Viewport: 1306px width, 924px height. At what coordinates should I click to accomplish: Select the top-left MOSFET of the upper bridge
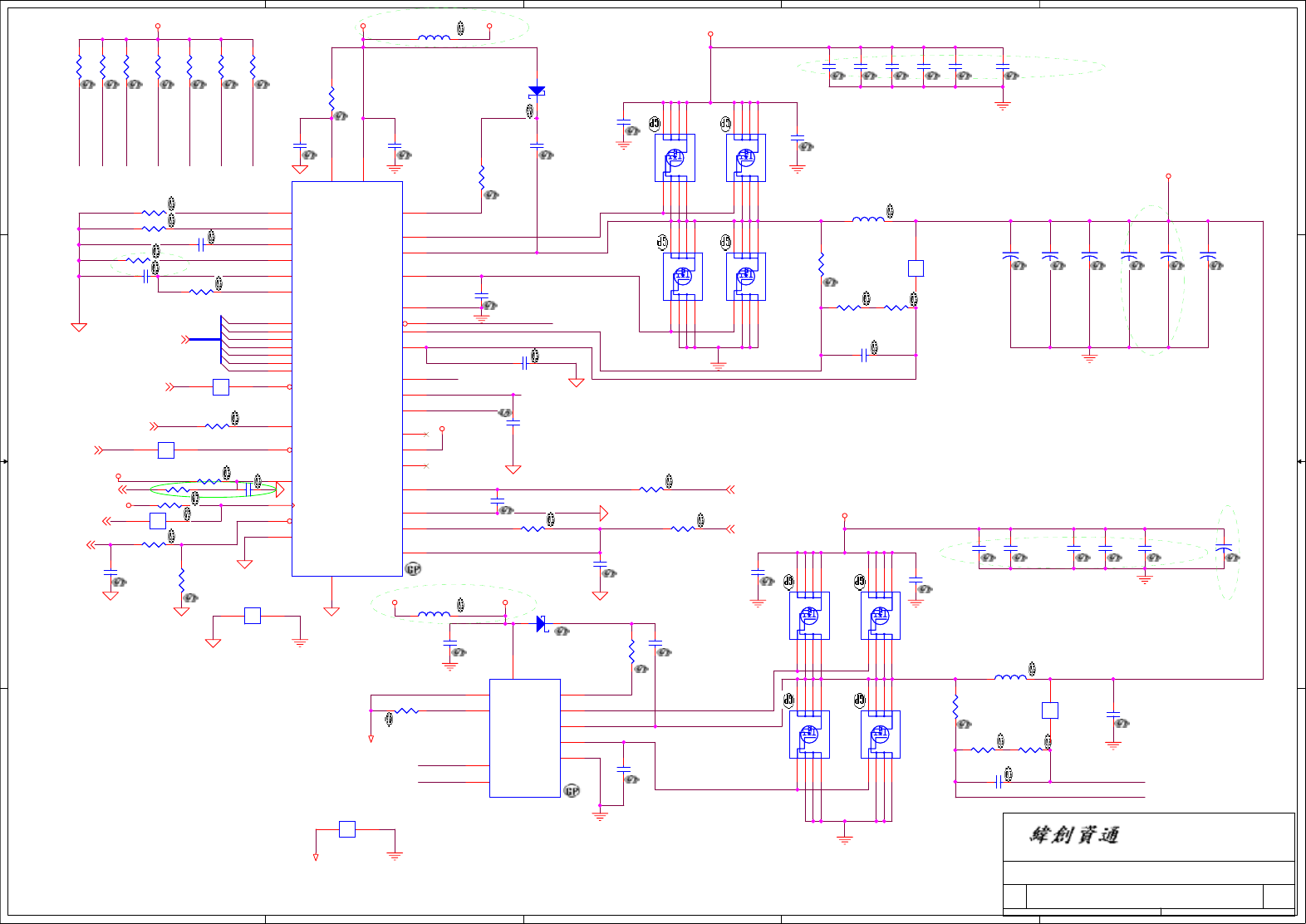point(675,158)
